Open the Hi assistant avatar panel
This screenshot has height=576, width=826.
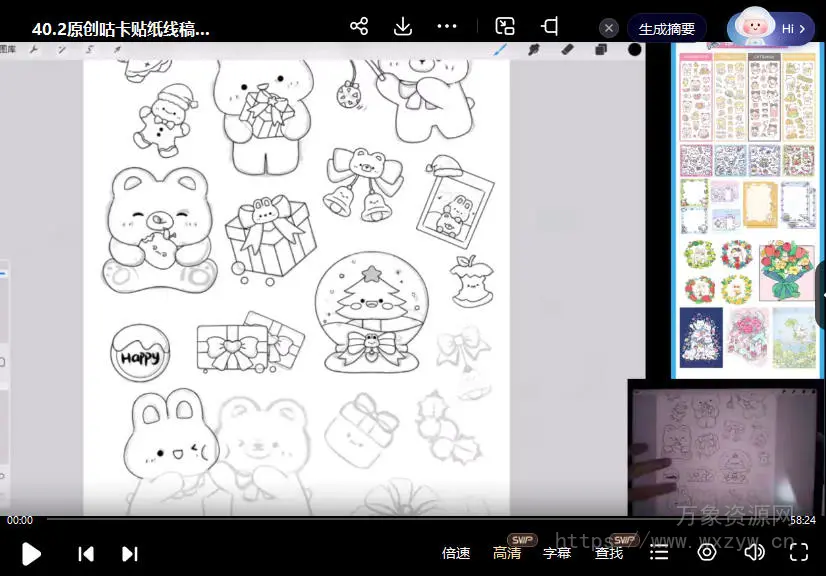click(x=771, y=28)
